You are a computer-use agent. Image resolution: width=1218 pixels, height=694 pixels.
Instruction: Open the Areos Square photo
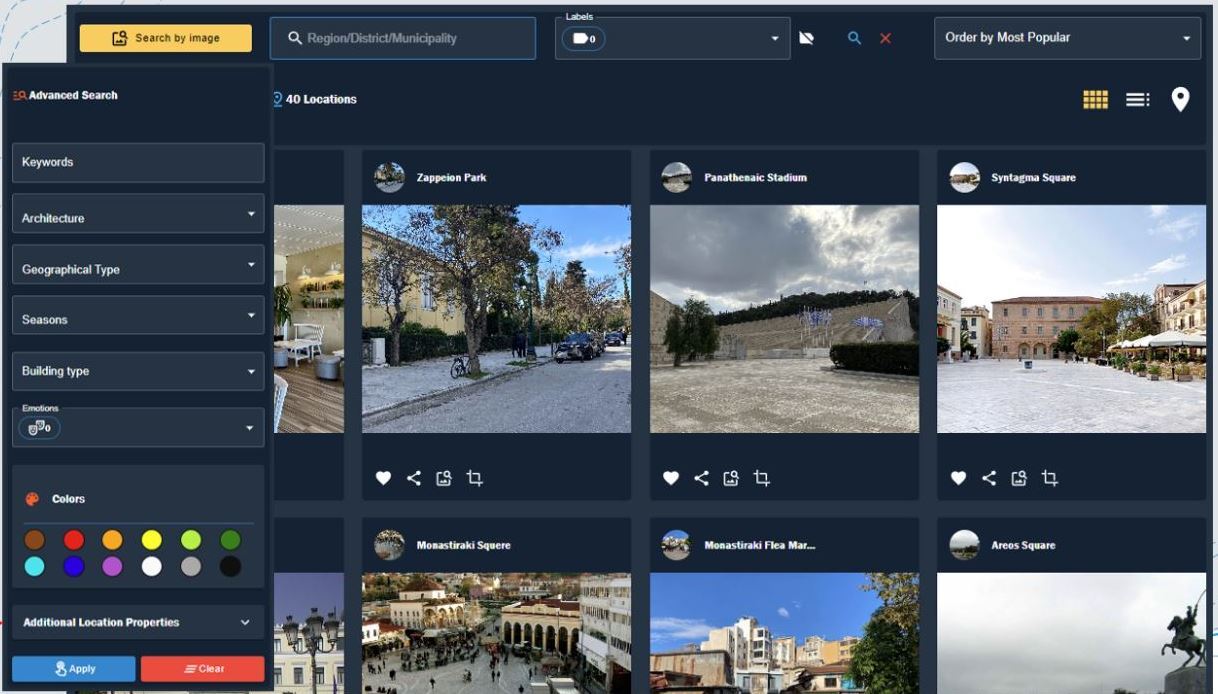1071,633
